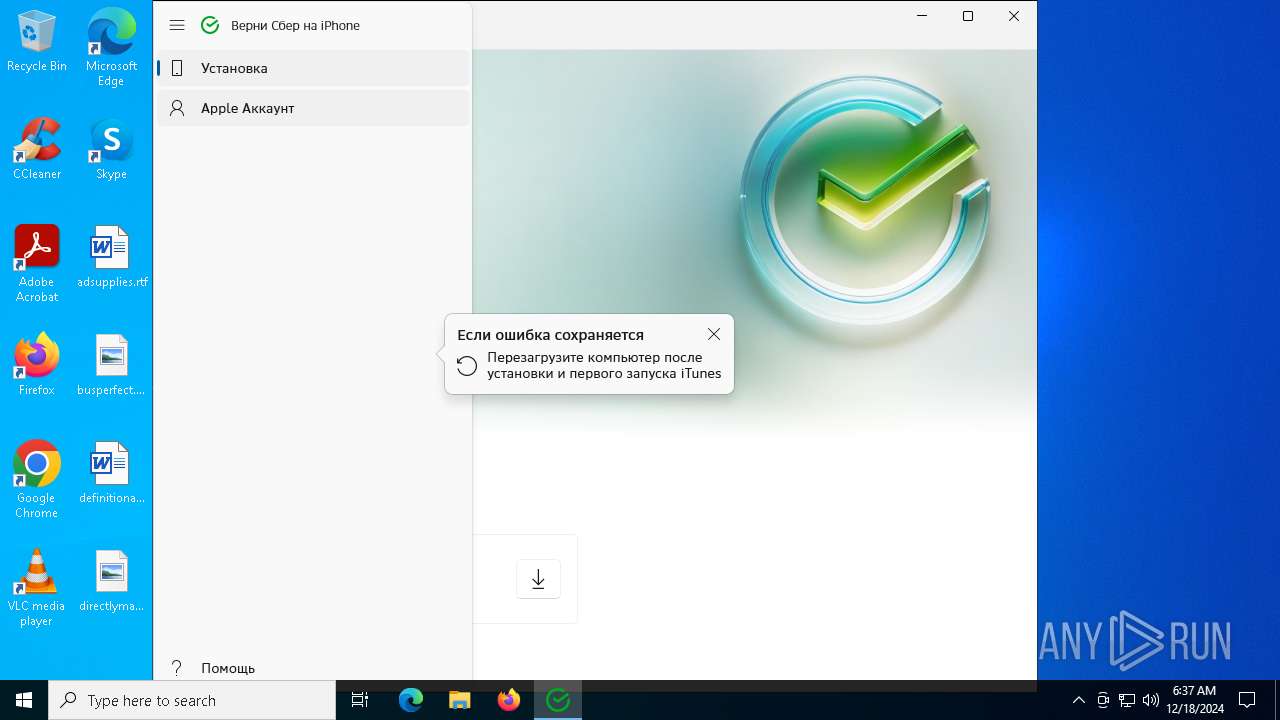
Task: Select the directlyma... image file on desktop
Action: [x=111, y=582]
